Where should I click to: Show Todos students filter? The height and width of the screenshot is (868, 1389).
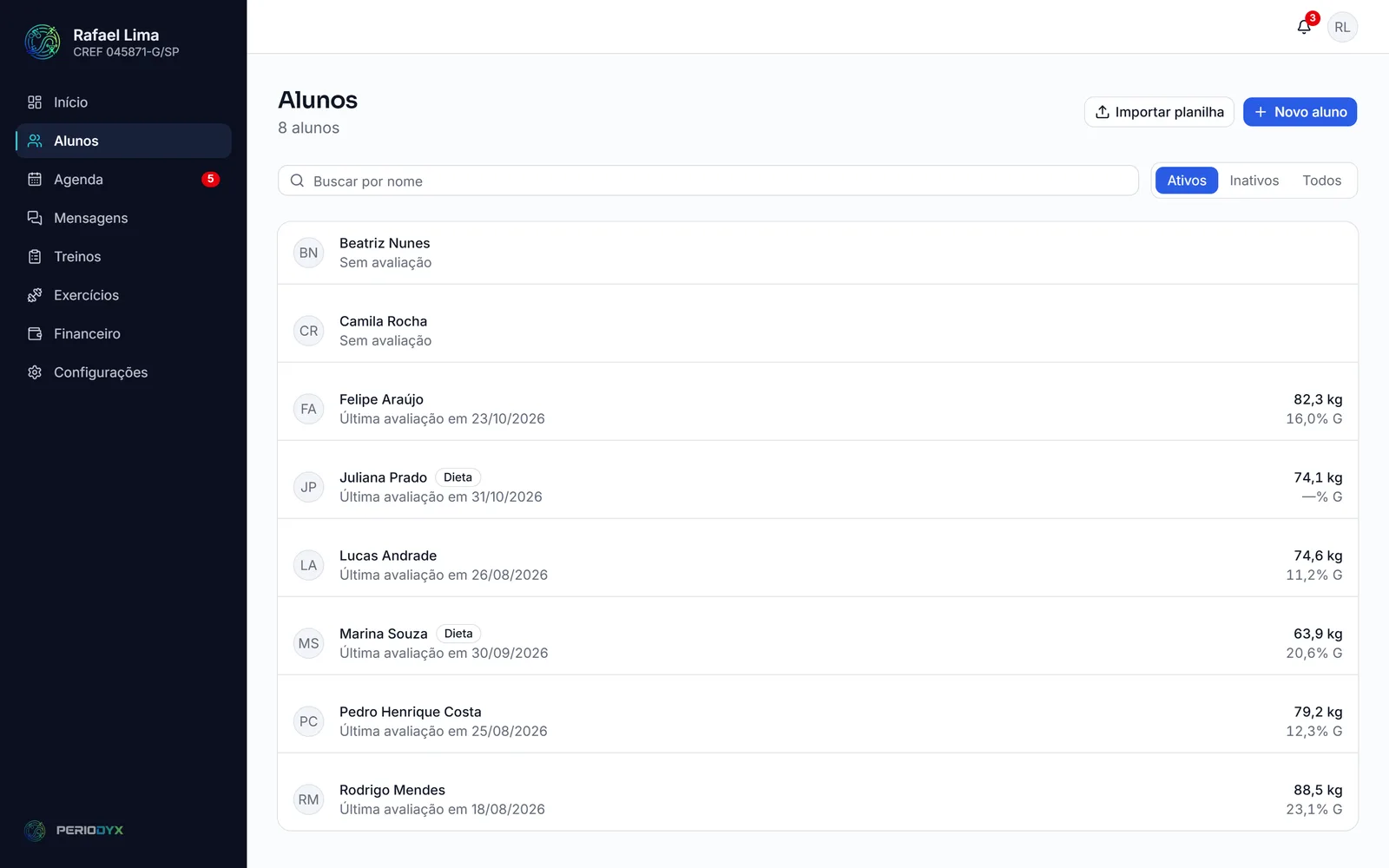(x=1321, y=181)
